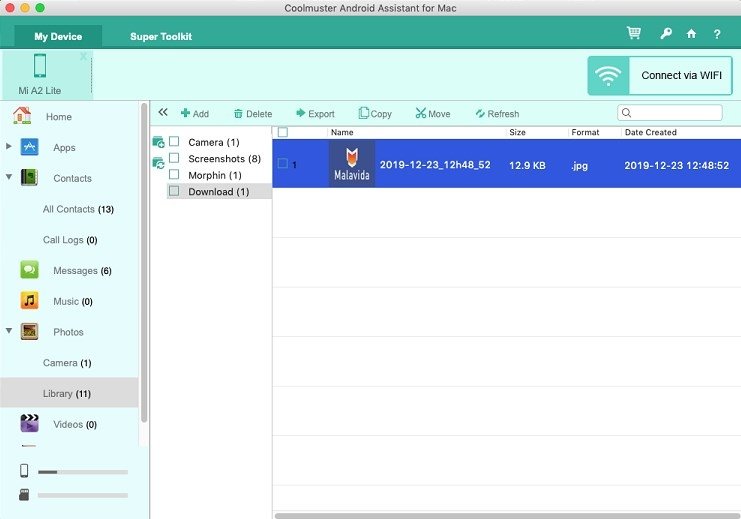Open the shopping cart purchase icon
This screenshot has height=519, width=741.
tap(633, 33)
